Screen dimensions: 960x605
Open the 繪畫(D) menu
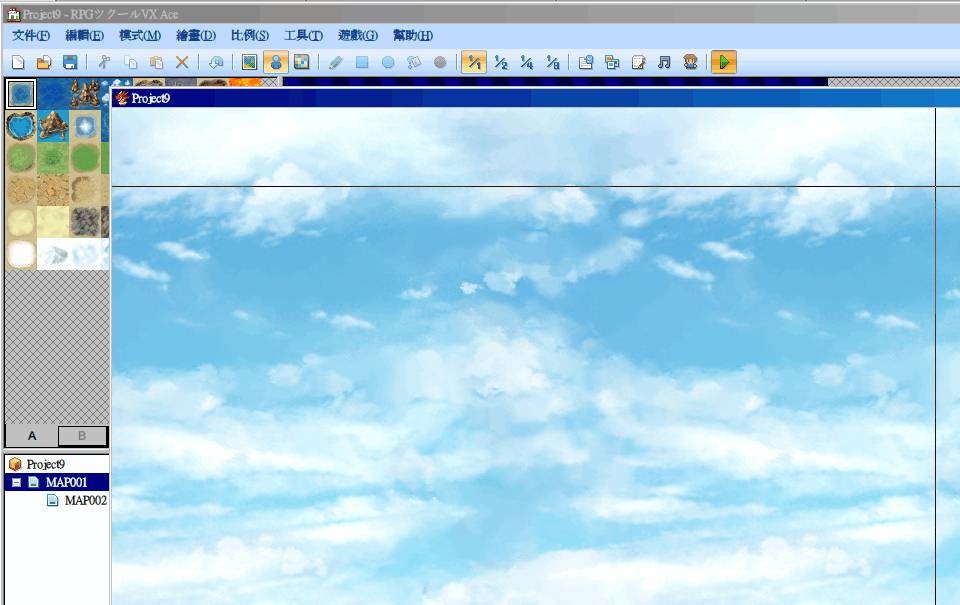[x=196, y=36]
